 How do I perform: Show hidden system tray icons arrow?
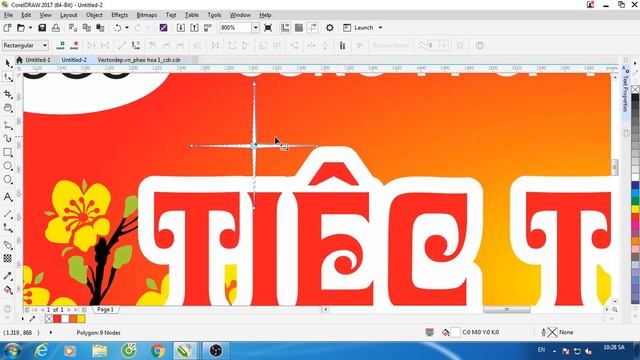pyautogui.click(x=554, y=351)
